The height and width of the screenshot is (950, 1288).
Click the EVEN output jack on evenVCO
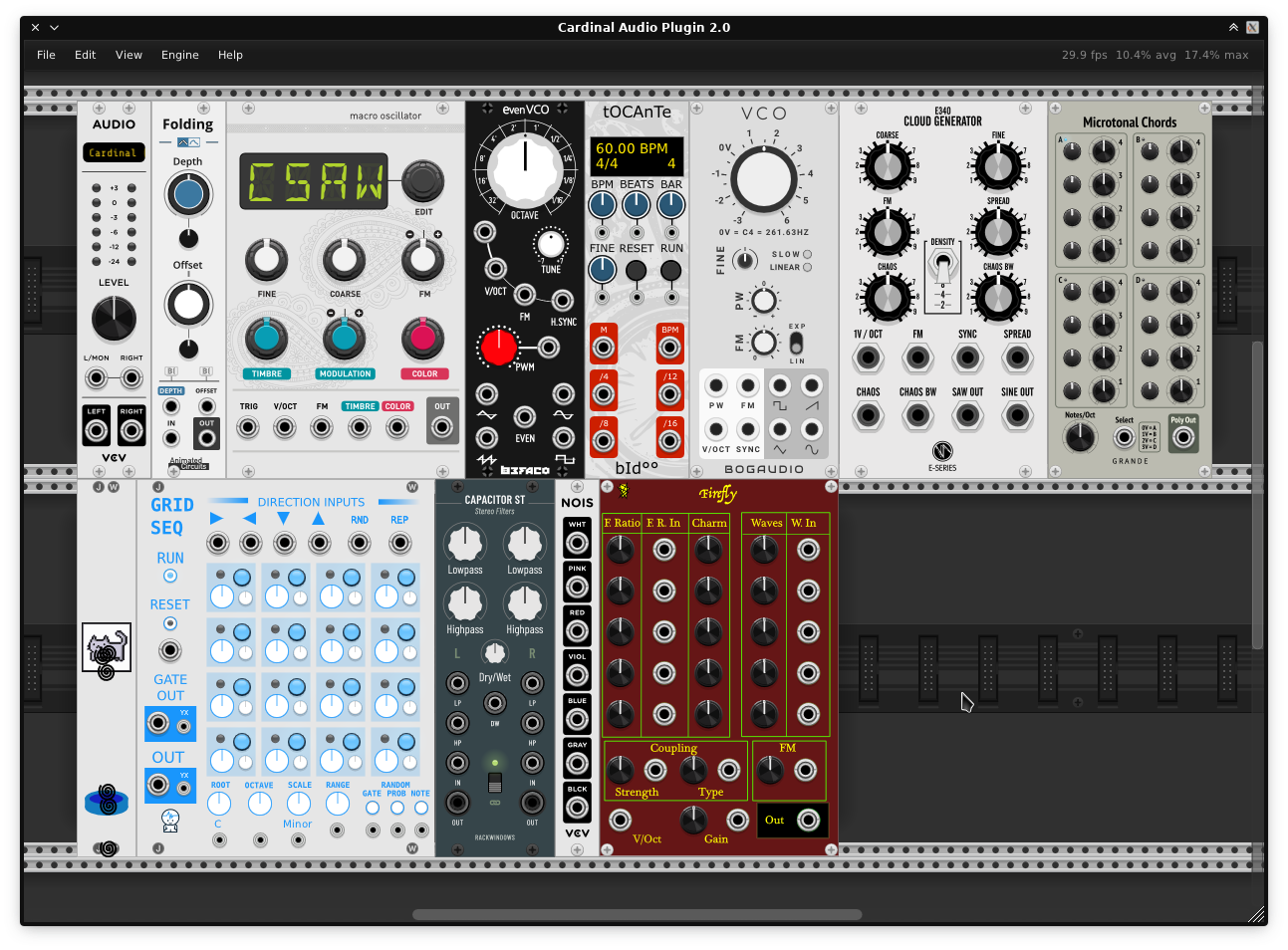pos(525,416)
